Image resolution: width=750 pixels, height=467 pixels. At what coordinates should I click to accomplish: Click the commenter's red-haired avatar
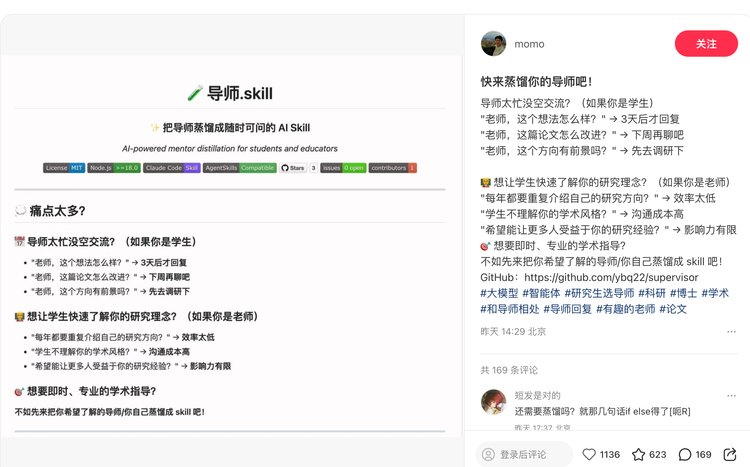coord(493,403)
